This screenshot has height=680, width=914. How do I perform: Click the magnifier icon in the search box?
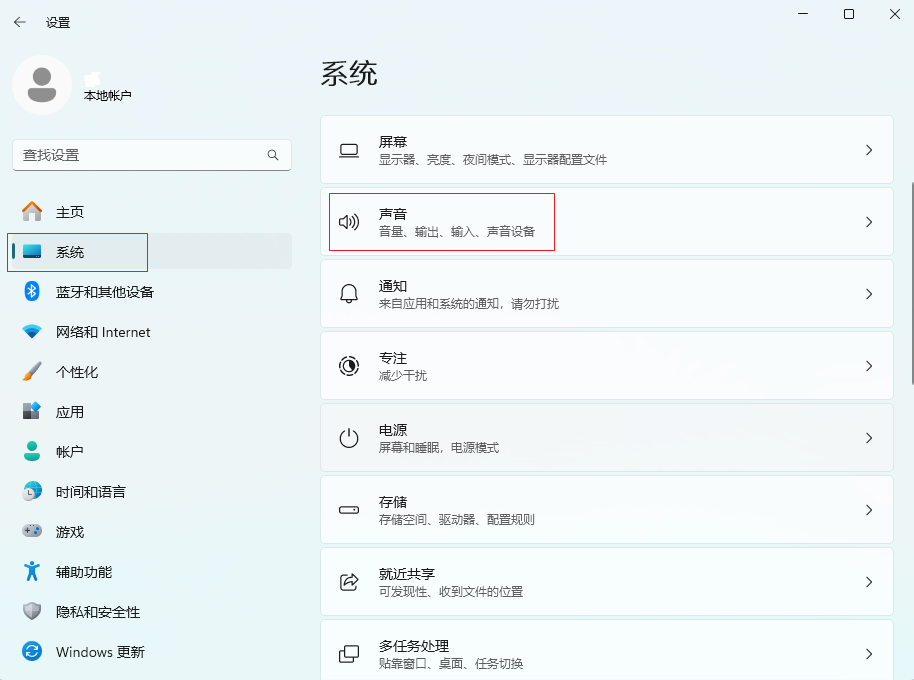[273, 155]
